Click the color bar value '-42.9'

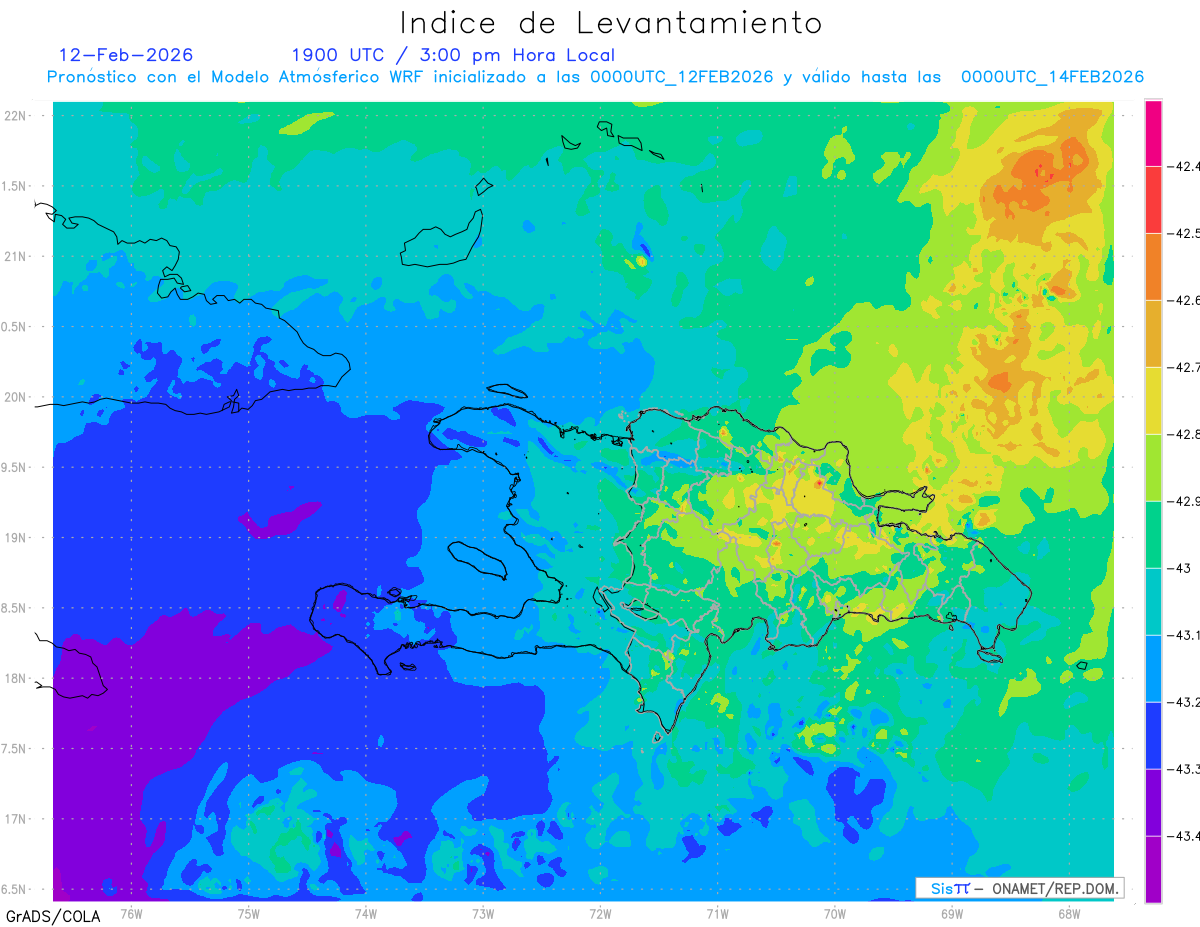[x=1182, y=501]
